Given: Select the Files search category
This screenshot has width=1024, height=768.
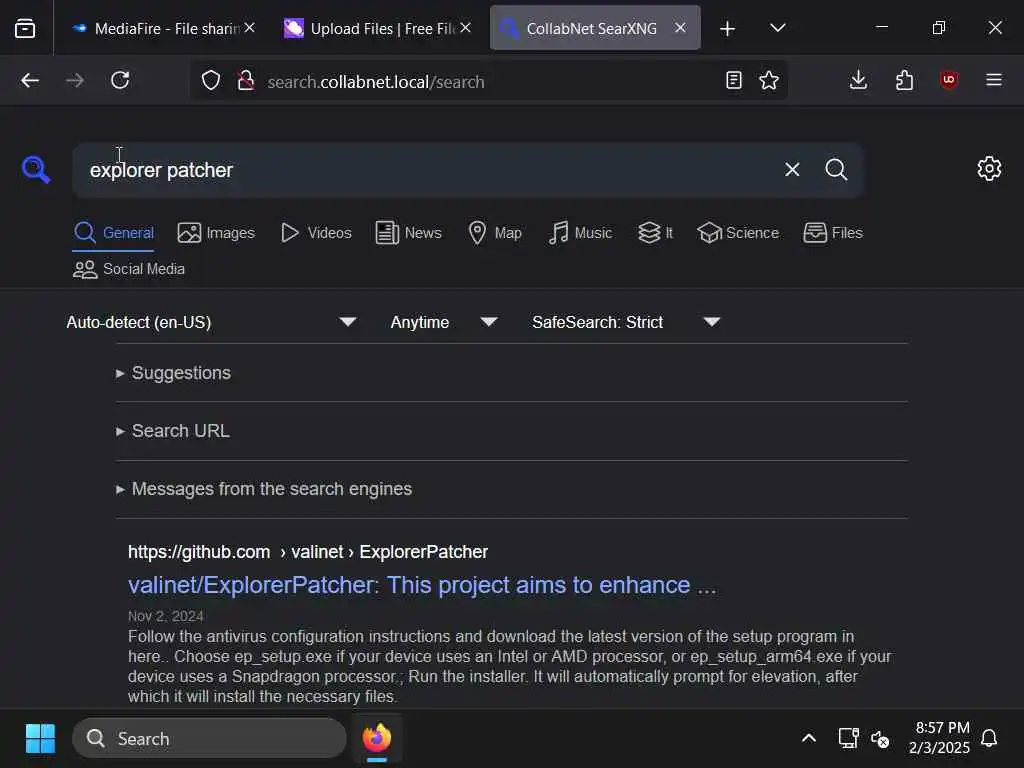Looking at the screenshot, I should coord(833,233).
